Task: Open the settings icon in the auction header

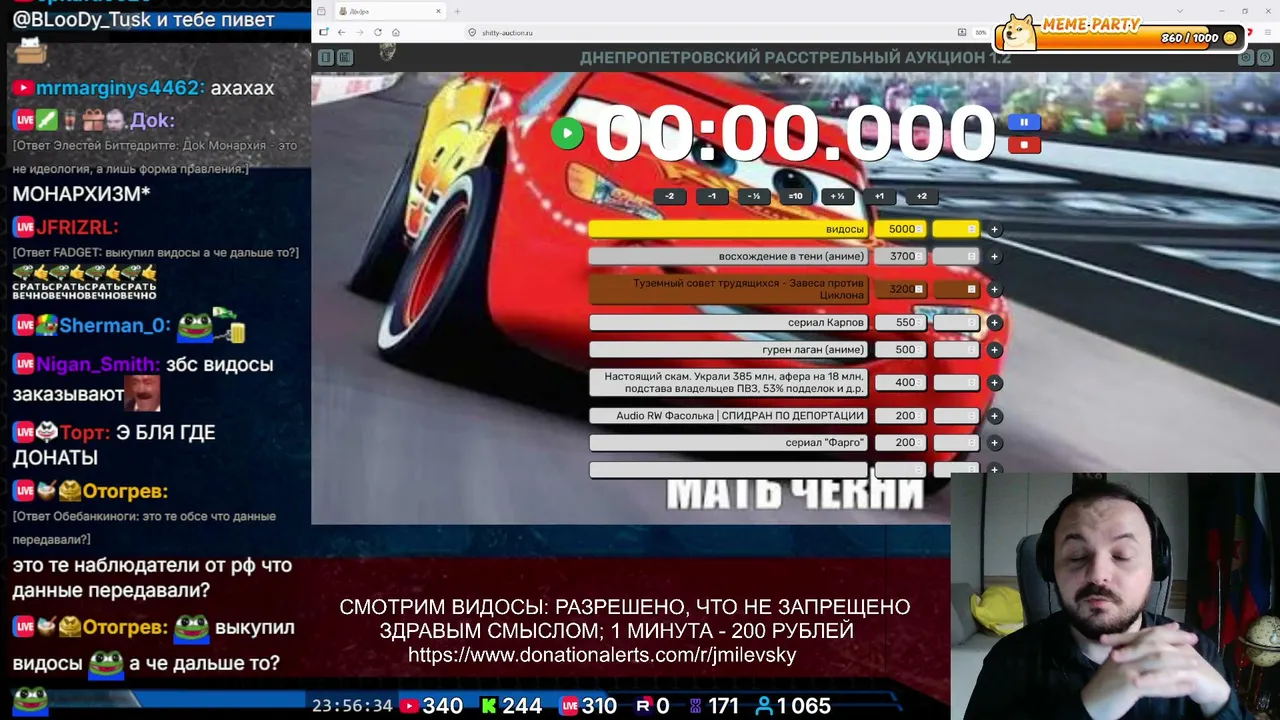Action: point(1246,58)
